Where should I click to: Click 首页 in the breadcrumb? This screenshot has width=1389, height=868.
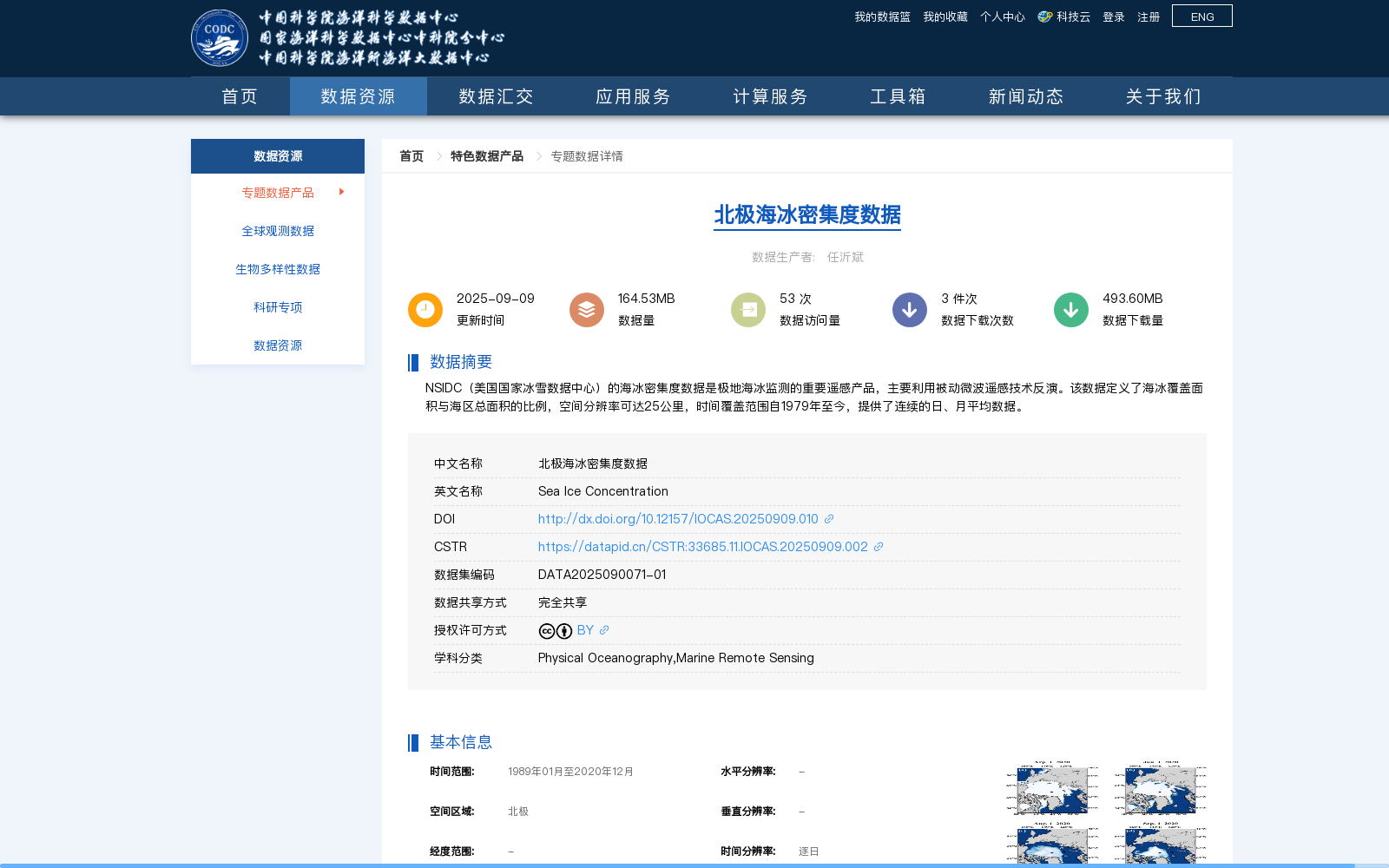411,156
